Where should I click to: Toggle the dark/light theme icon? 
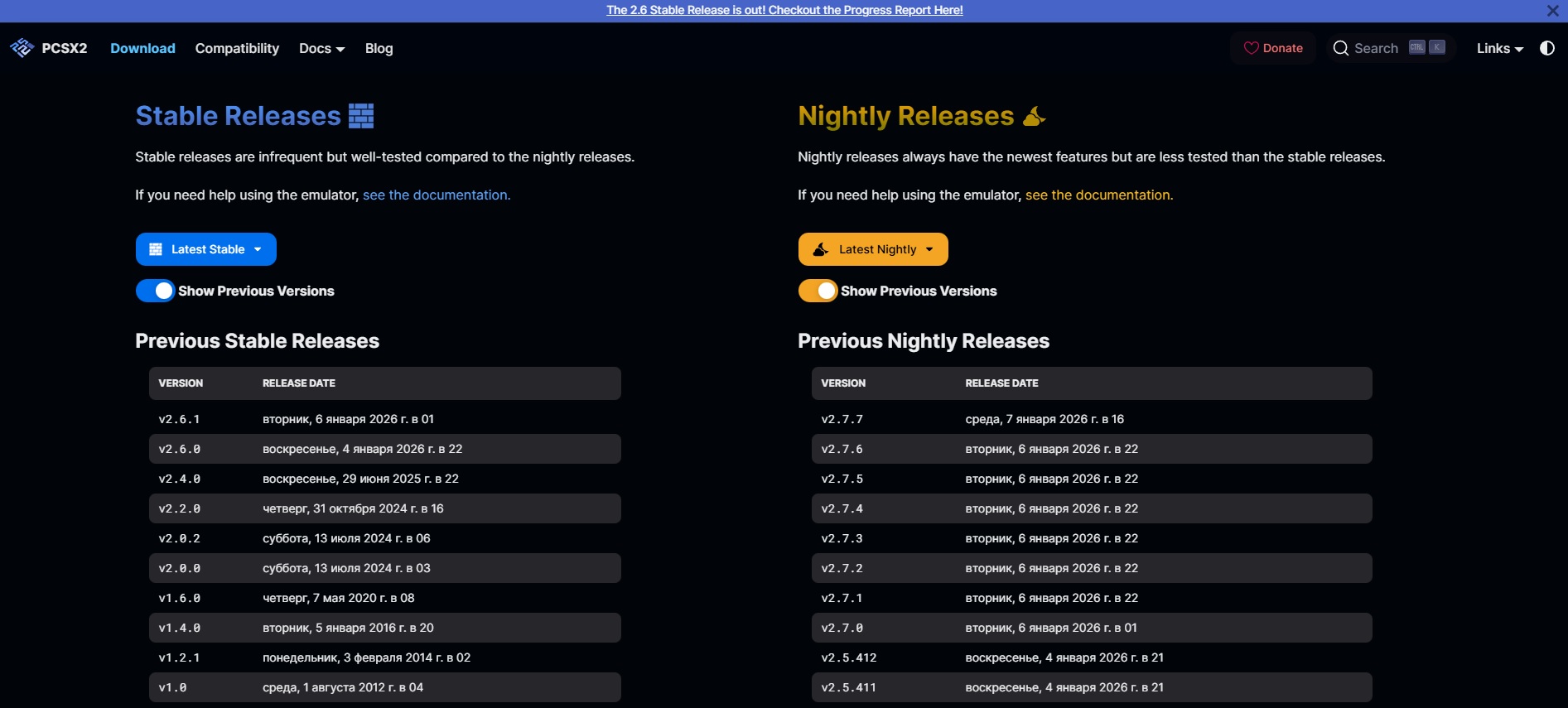(1546, 48)
